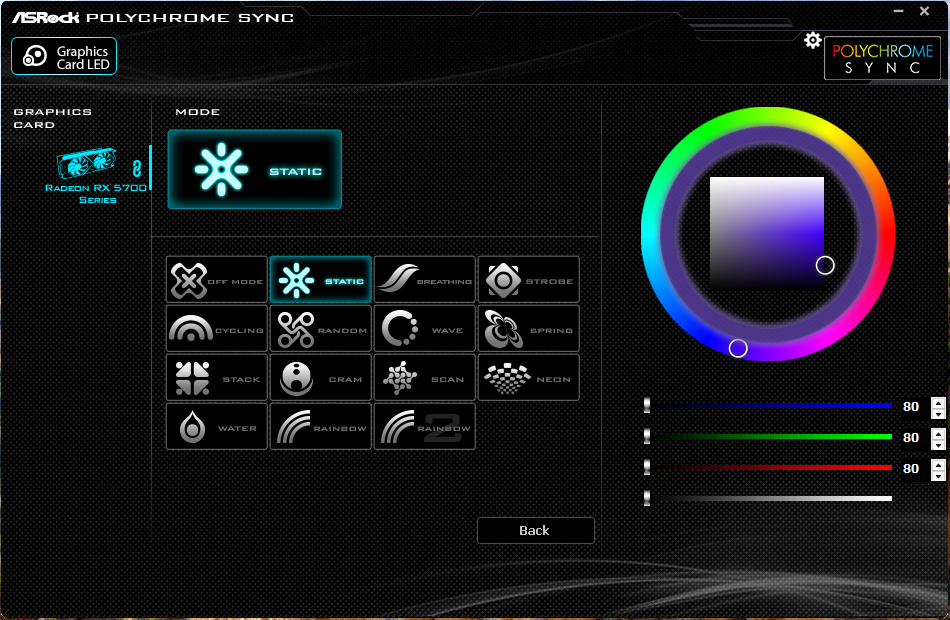
Task: Set the Stack lighting mode
Action: click(x=216, y=378)
